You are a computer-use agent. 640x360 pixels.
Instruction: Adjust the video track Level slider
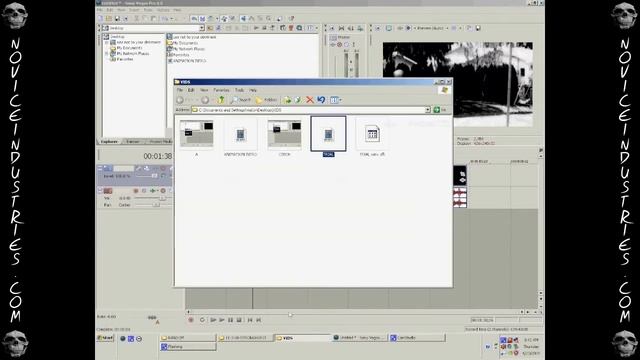[154, 176]
